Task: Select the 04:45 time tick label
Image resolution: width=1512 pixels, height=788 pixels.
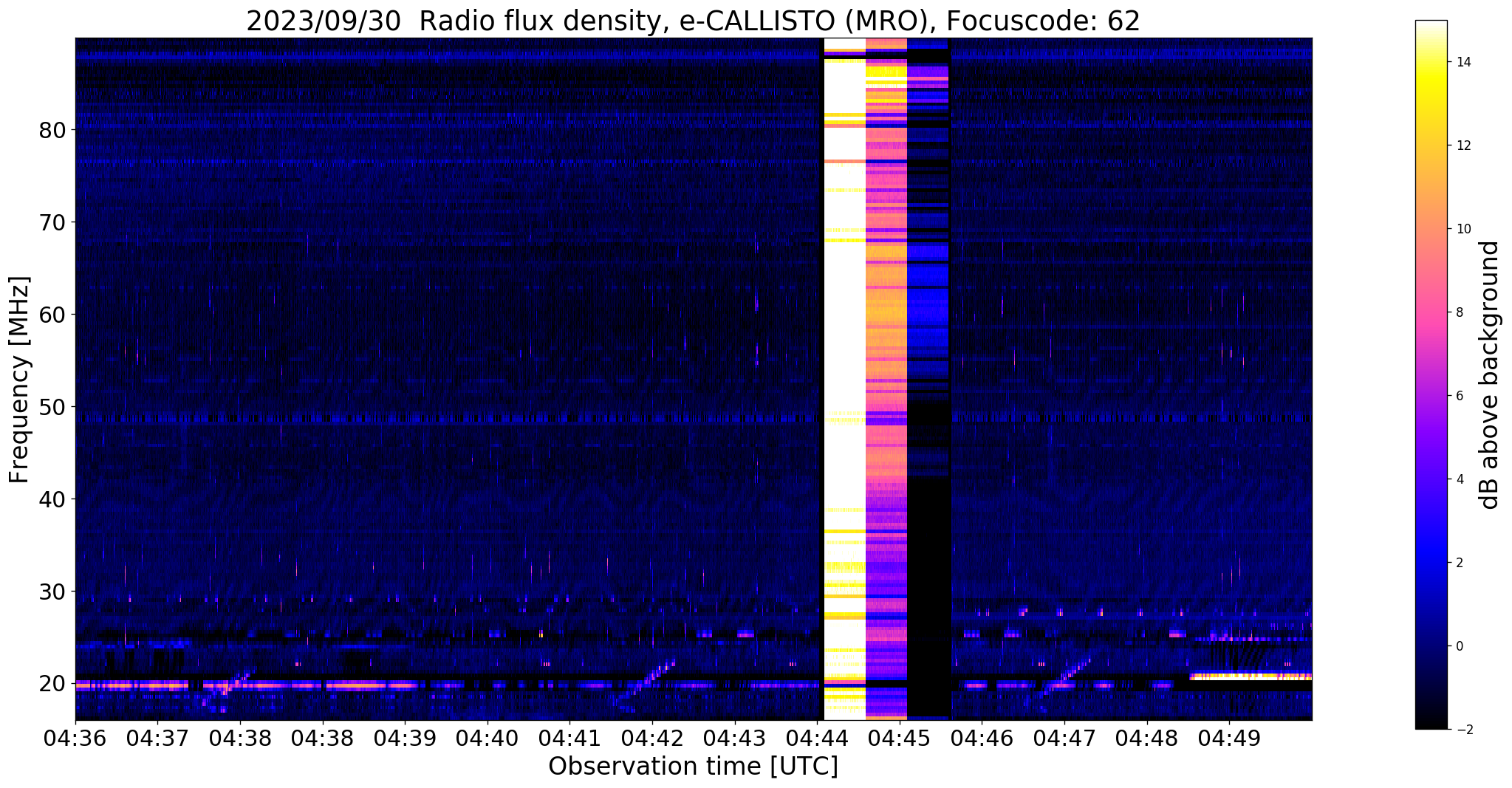Action: [900, 737]
